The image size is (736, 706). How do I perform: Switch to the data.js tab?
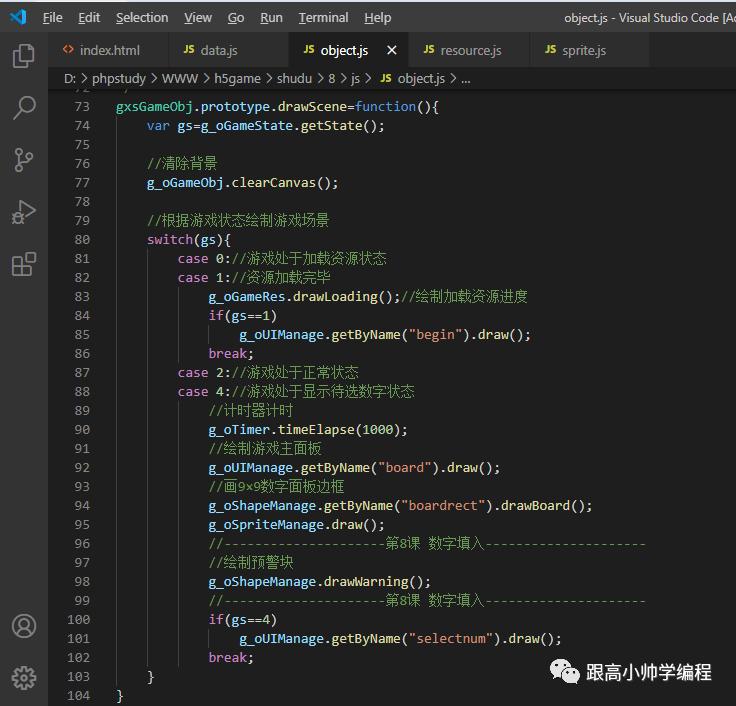[x=229, y=50]
